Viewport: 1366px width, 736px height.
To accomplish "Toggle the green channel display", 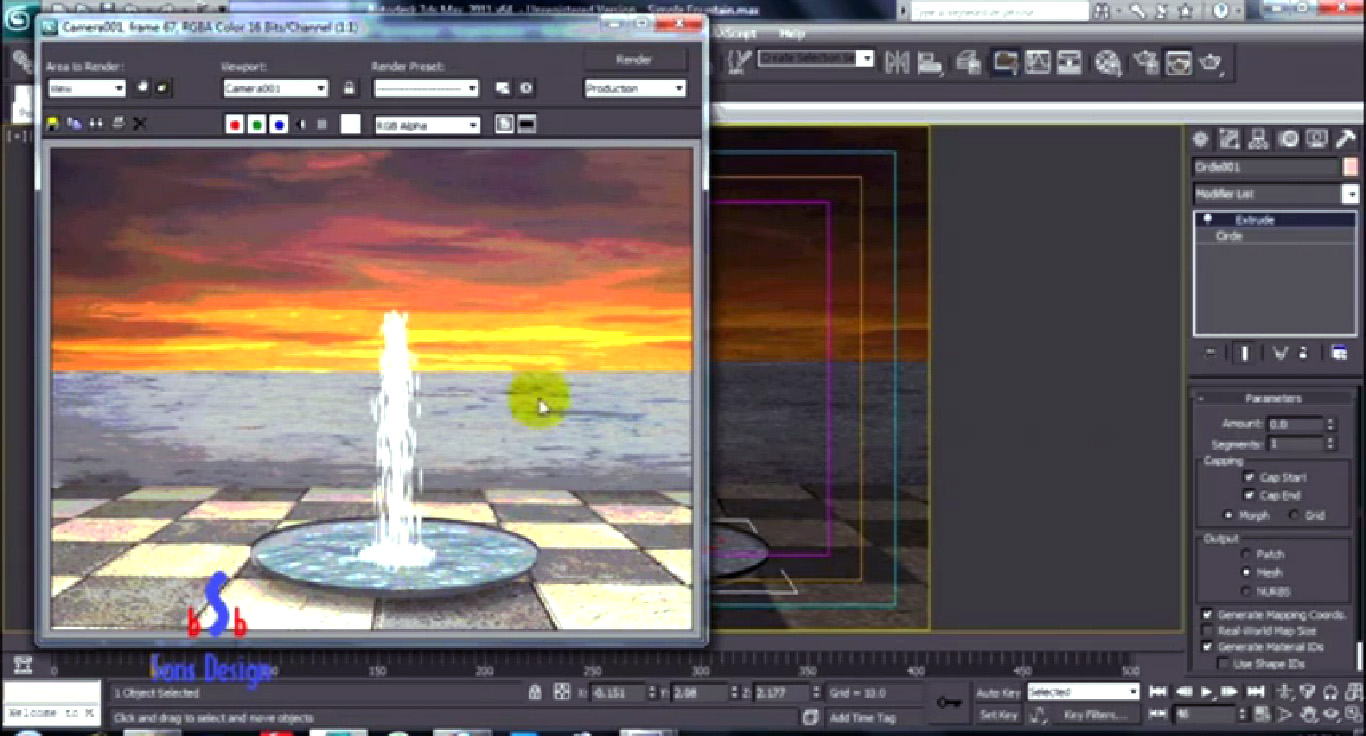I will [257, 124].
